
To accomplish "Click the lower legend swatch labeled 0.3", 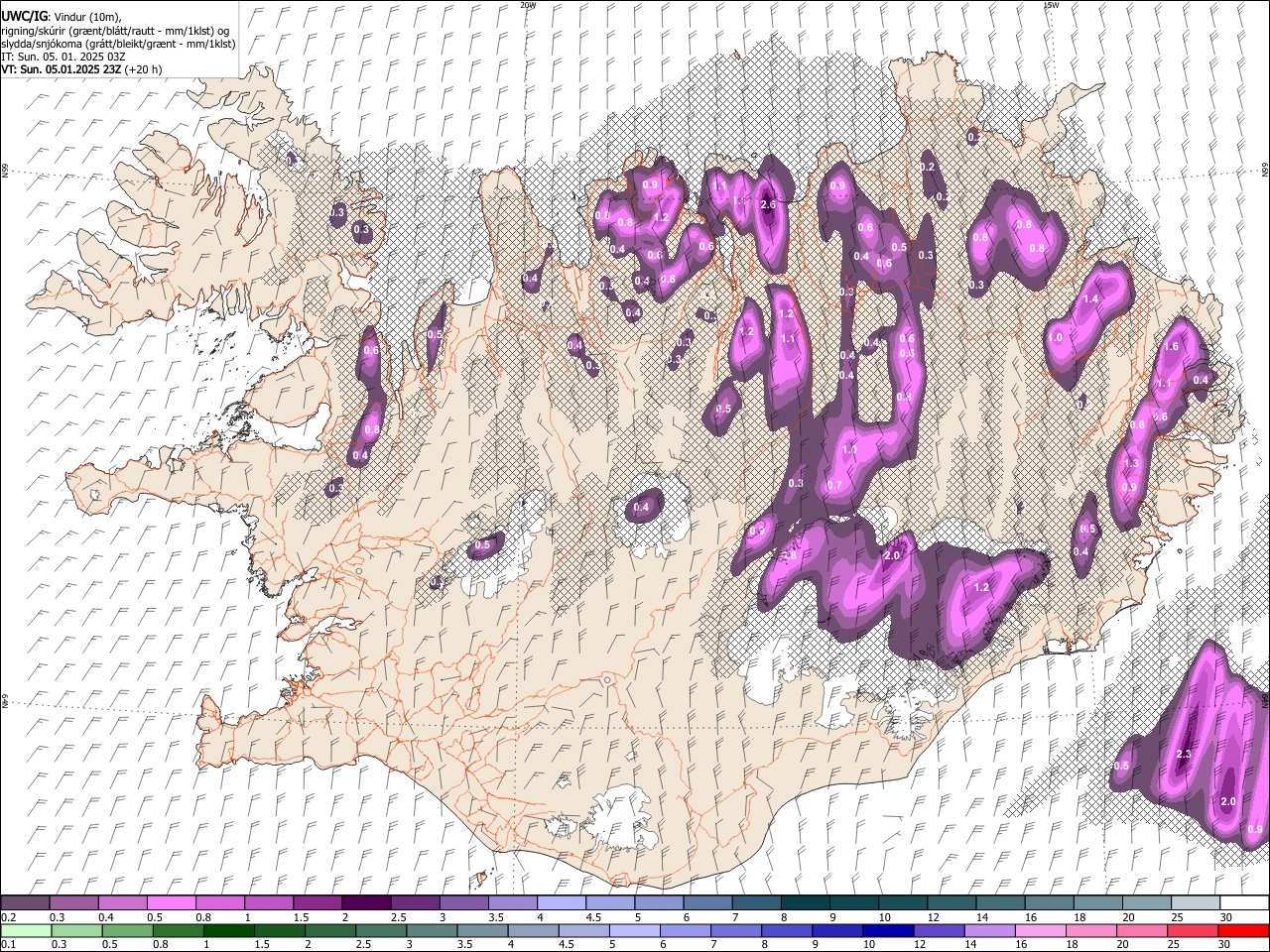I will (x=76, y=930).
